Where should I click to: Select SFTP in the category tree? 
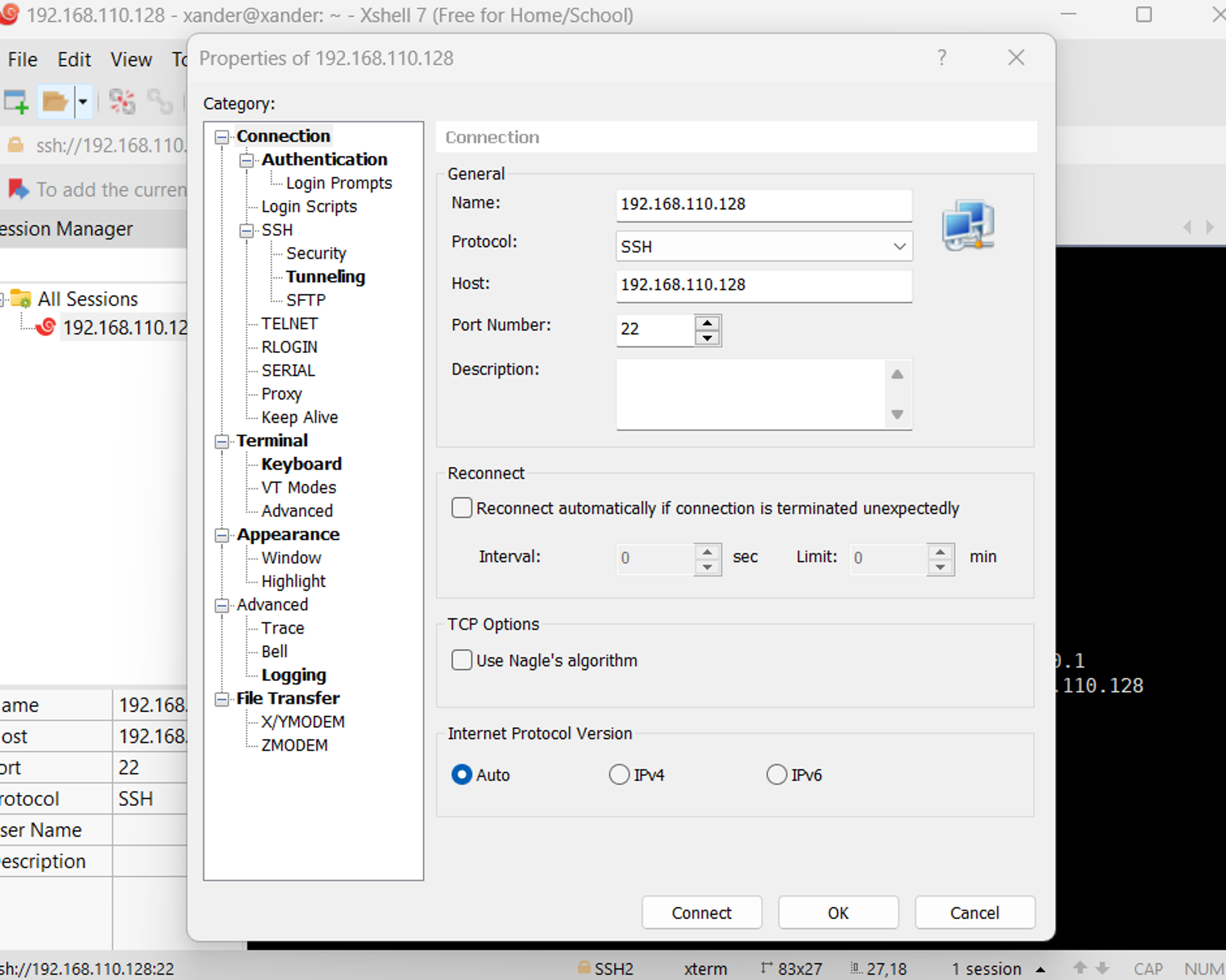(x=306, y=300)
